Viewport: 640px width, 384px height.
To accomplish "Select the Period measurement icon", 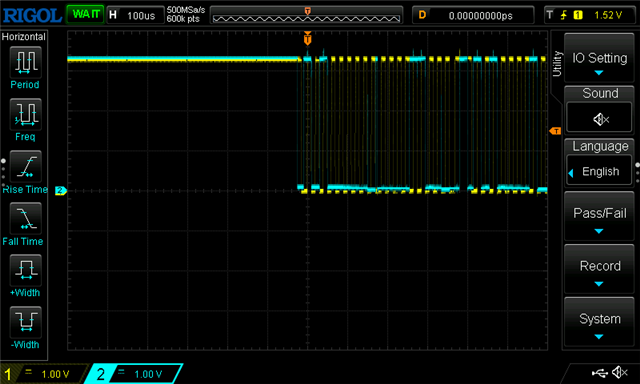I will 25,62.
